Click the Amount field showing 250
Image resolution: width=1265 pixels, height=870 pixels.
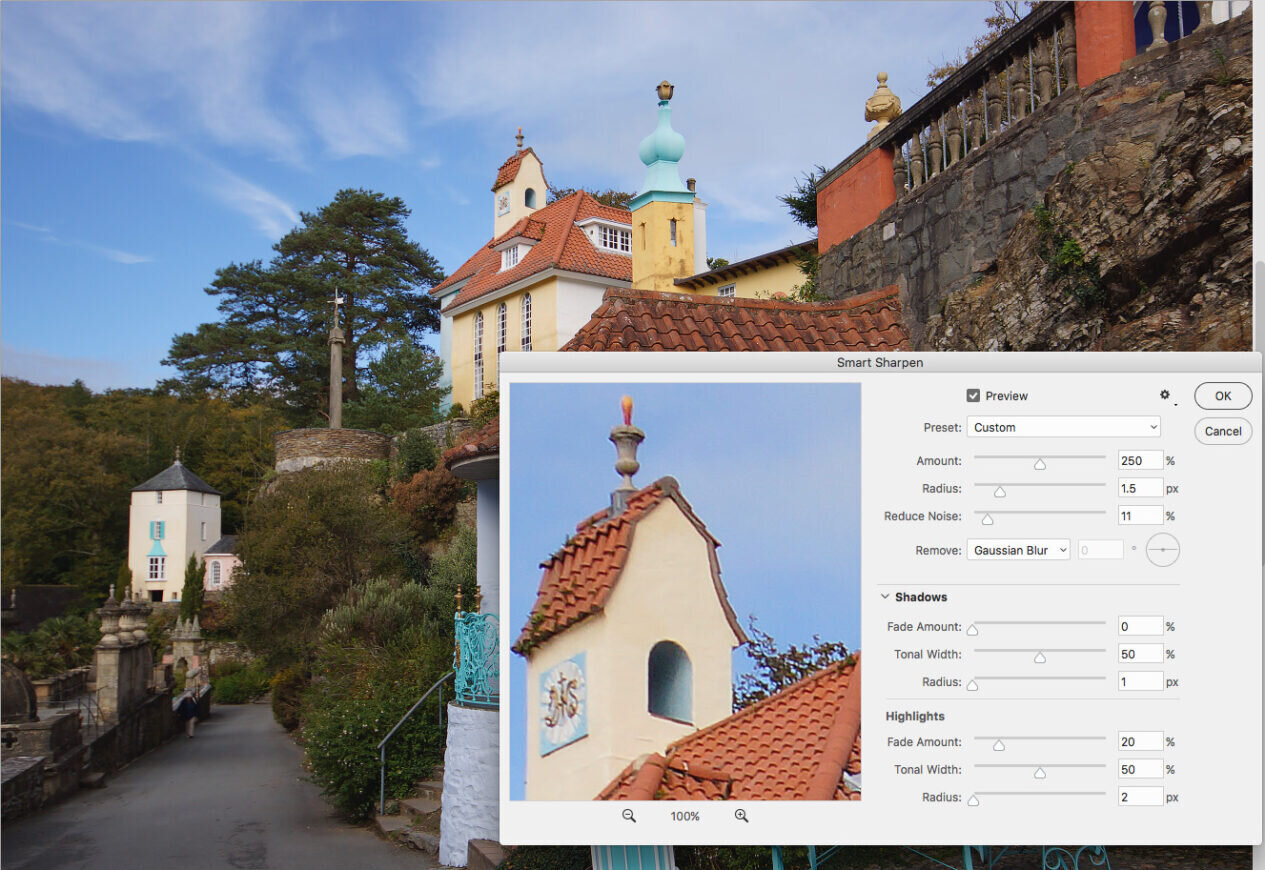click(1140, 460)
